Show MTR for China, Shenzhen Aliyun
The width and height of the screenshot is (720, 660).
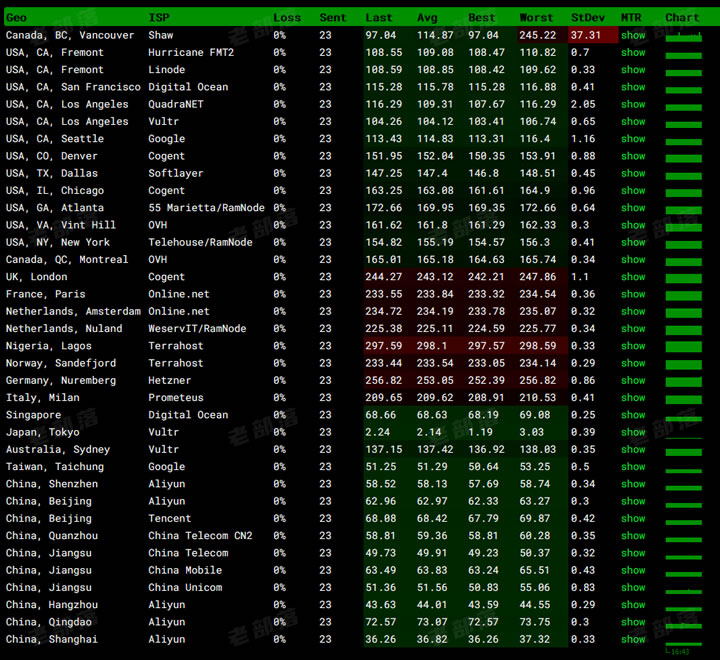(633, 484)
